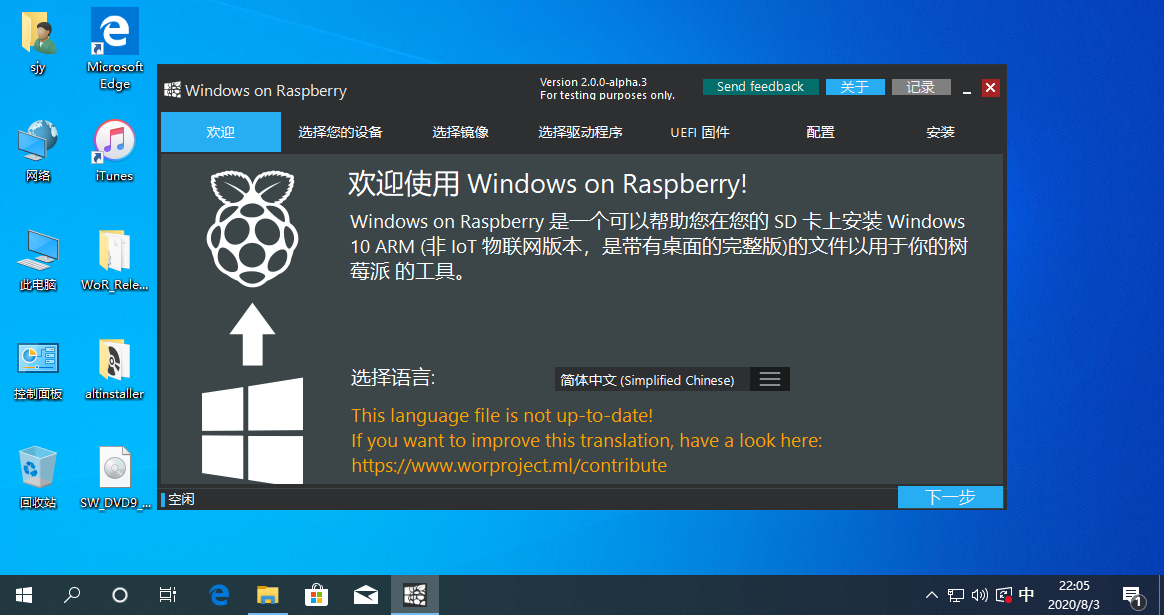This screenshot has height=615, width=1164.
Task: Close the Windows on Raspberry window
Action: pyautogui.click(x=990, y=88)
